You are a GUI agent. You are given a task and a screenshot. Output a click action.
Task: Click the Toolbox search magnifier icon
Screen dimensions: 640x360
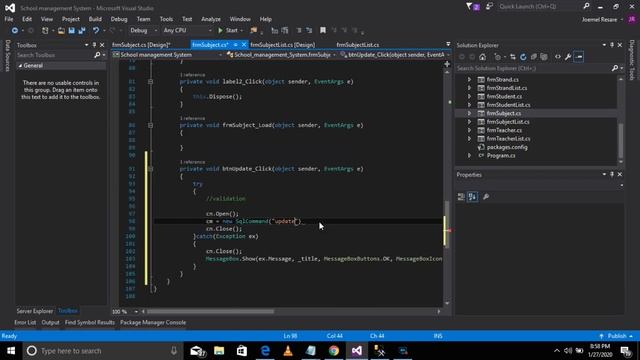[x=97, y=55]
